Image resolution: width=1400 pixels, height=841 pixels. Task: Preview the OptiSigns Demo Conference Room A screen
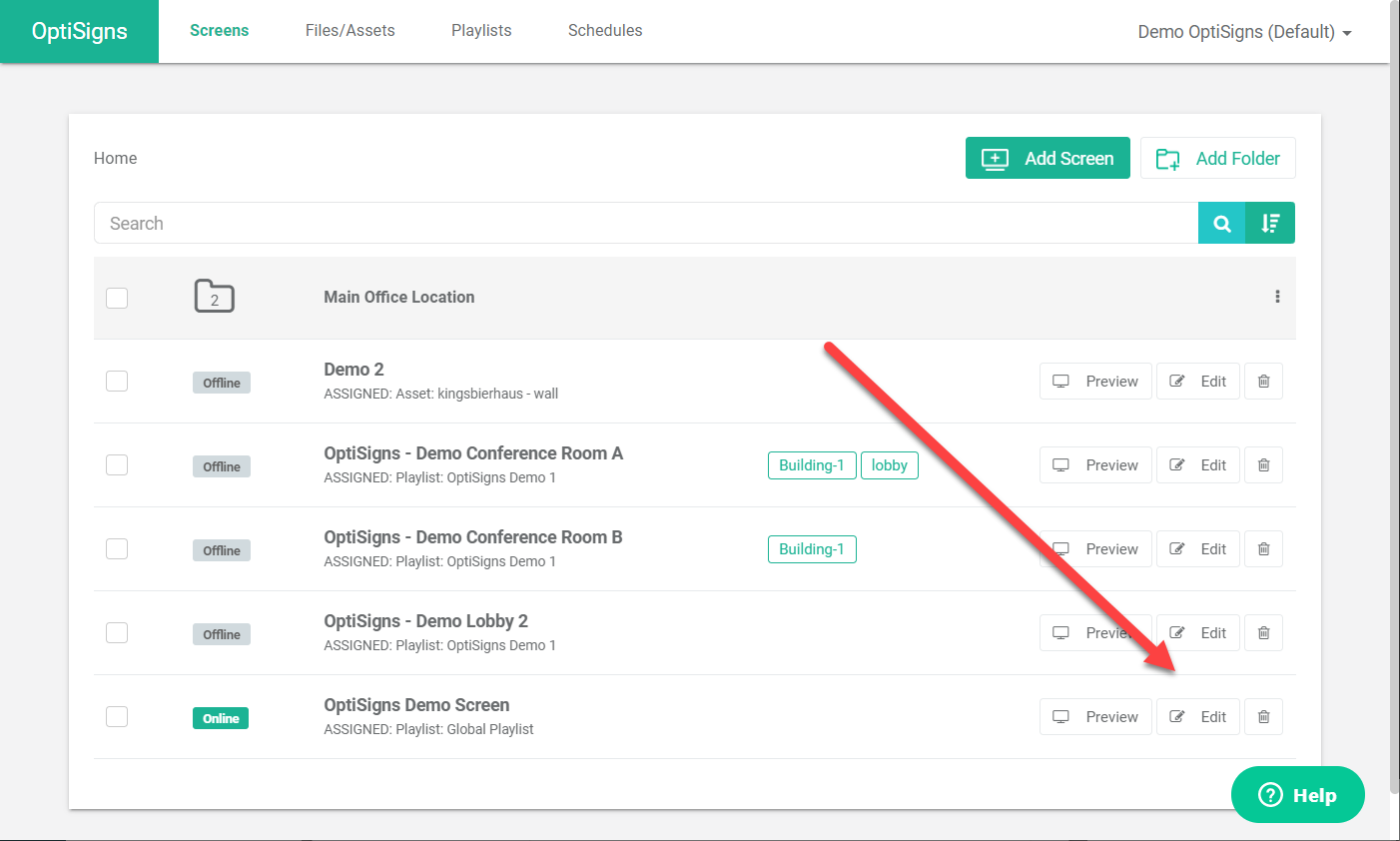[1095, 464]
